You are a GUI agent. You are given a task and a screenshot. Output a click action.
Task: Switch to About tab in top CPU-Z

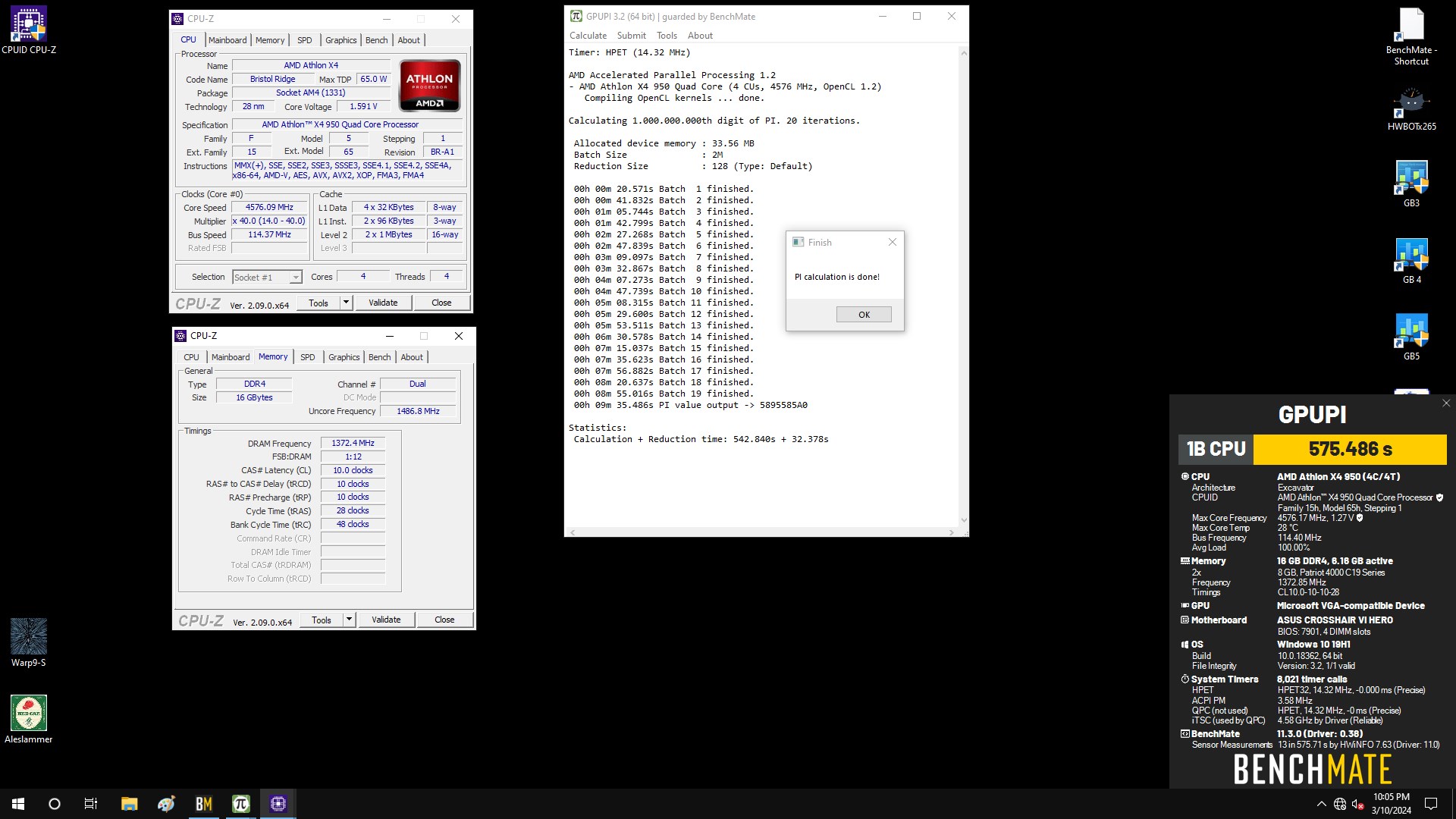409,40
